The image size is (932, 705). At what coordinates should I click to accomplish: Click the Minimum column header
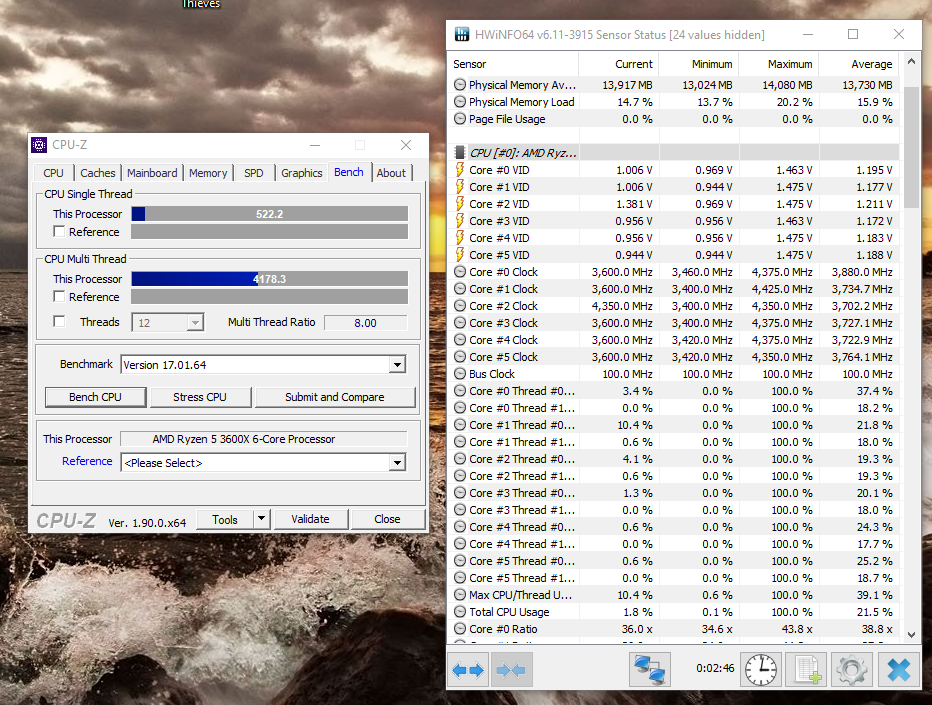[699, 64]
